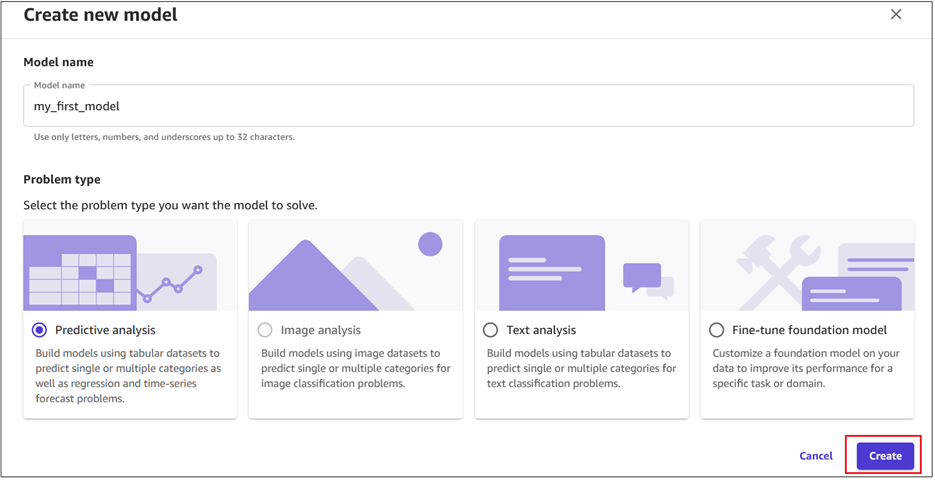Viewport: 935px width, 486px height.
Task: Select the Predictive analysis radio button
Action: click(39, 330)
